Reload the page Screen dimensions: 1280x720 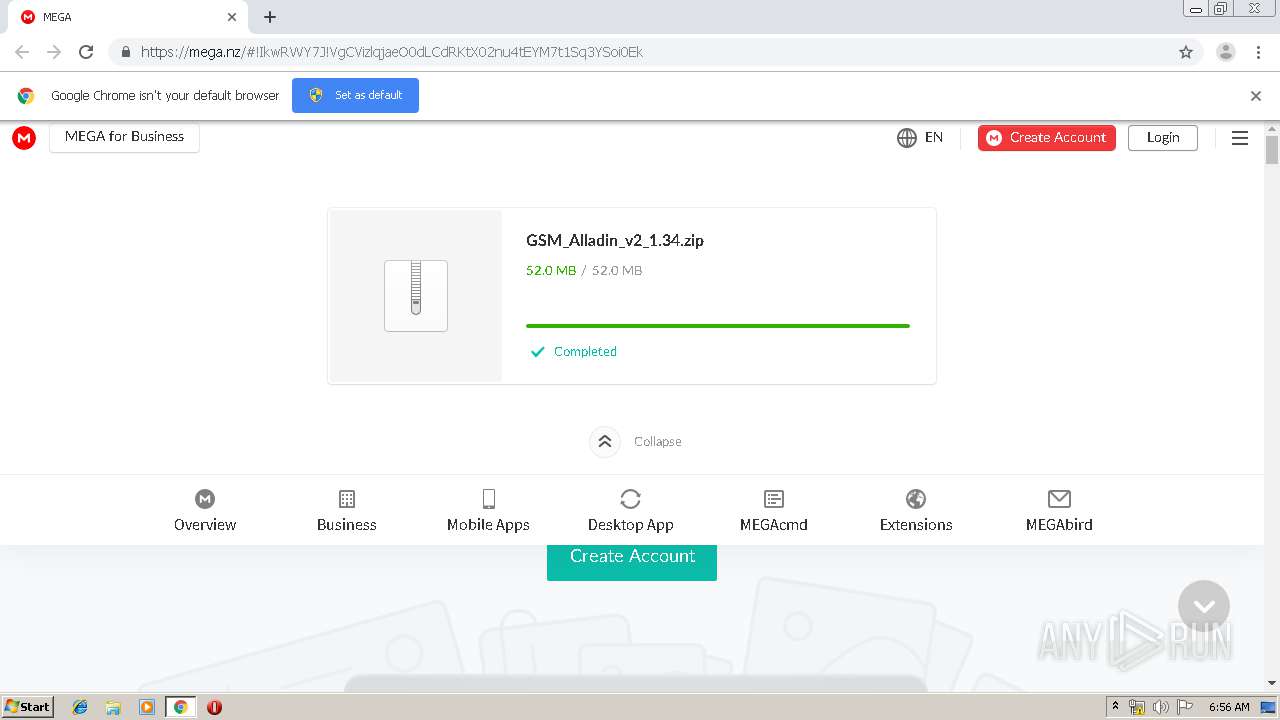(86, 52)
